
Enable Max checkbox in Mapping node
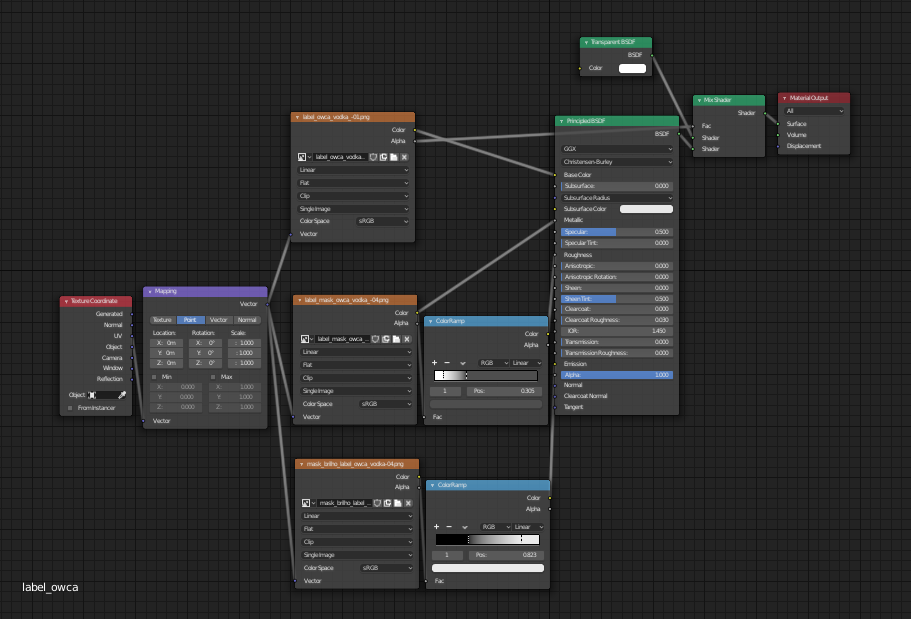(x=213, y=377)
